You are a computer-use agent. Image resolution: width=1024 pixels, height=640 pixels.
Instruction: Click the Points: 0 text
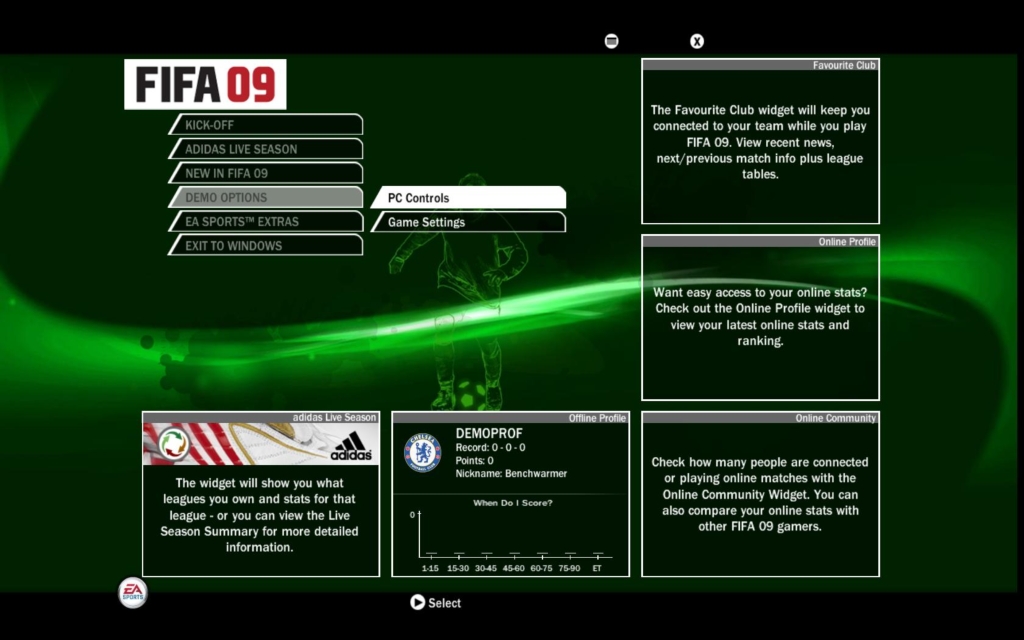click(475, 460)
